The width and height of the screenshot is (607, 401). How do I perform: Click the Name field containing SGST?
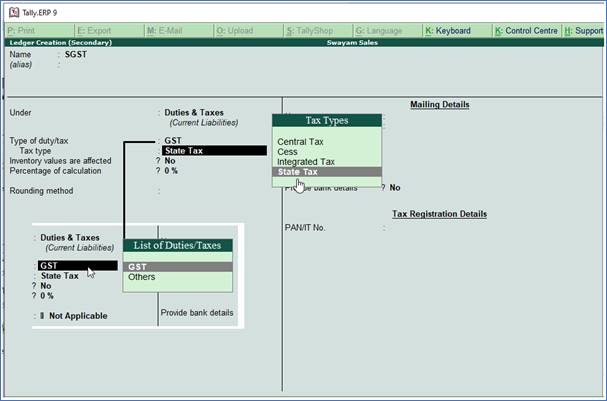pyautogui.click(x=76, y=55)
